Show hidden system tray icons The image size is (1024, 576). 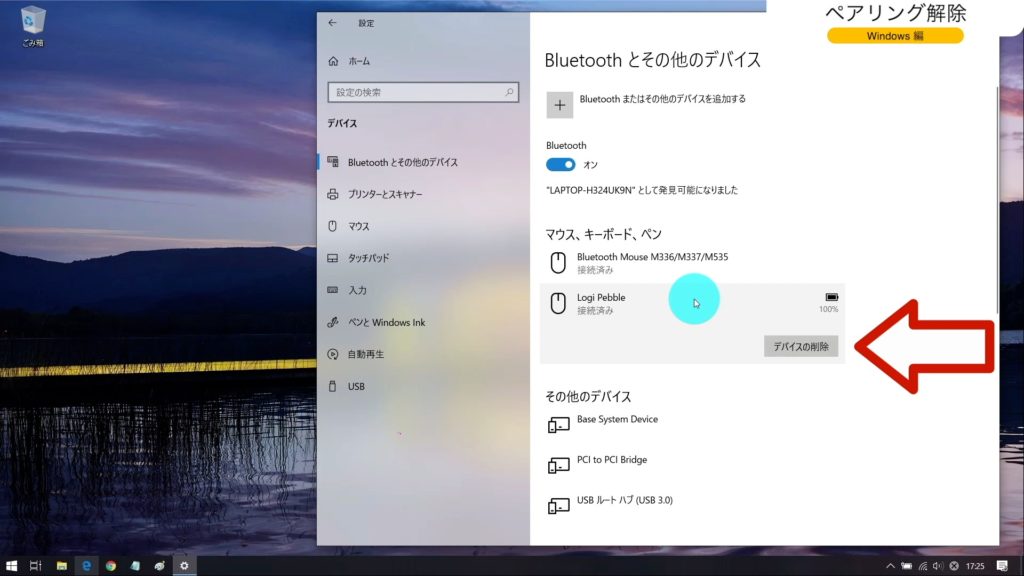pyautogui.click(x=890, y=566)
